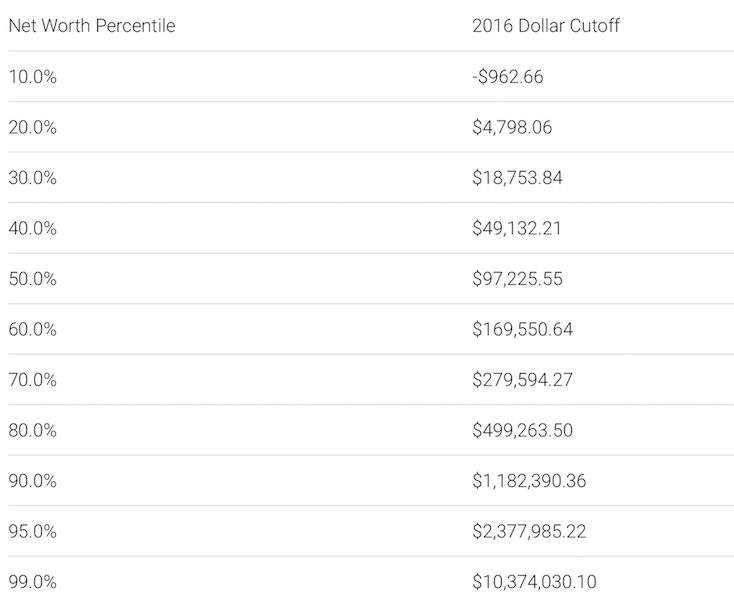Click the $97,225.55 cutoff value
The height and width of the screenshot is (600, 734).
(x=517, y=279)
